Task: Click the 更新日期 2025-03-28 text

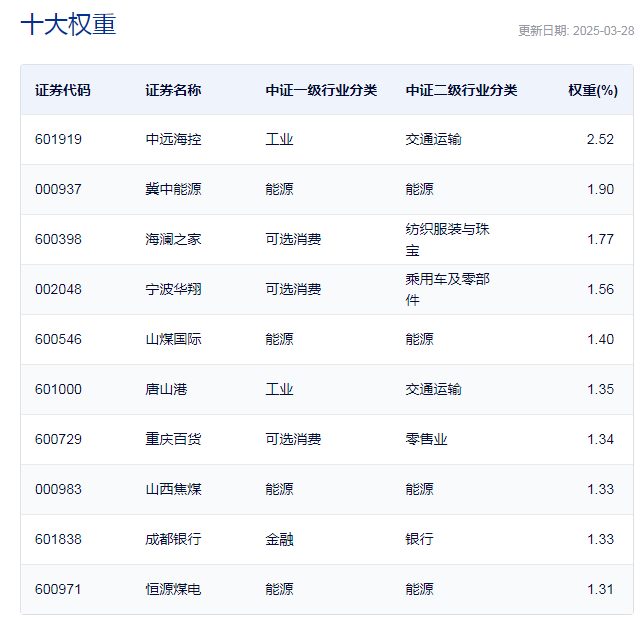Action: click(575, 30)
